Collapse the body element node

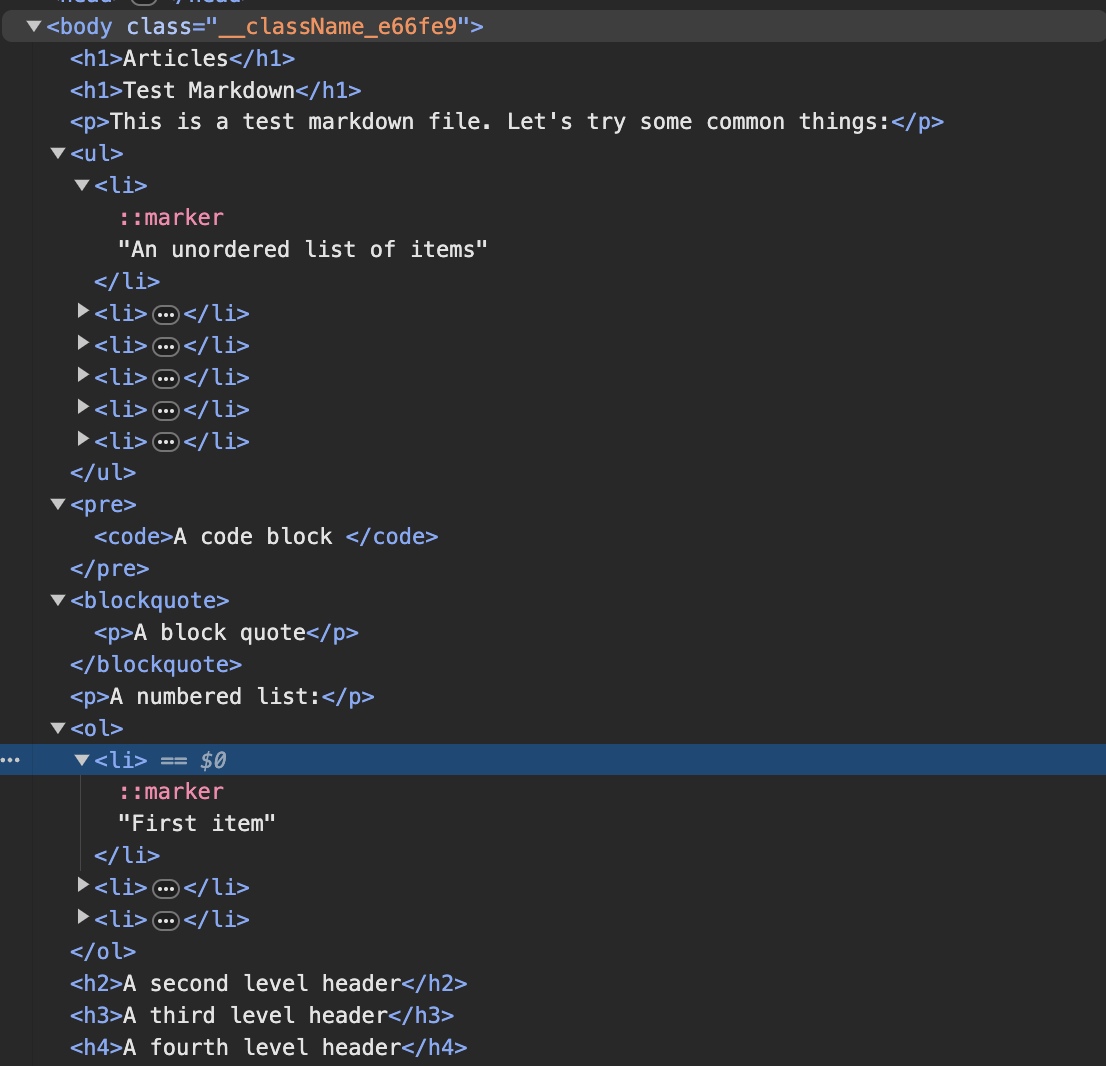click(x=33, y=27)
